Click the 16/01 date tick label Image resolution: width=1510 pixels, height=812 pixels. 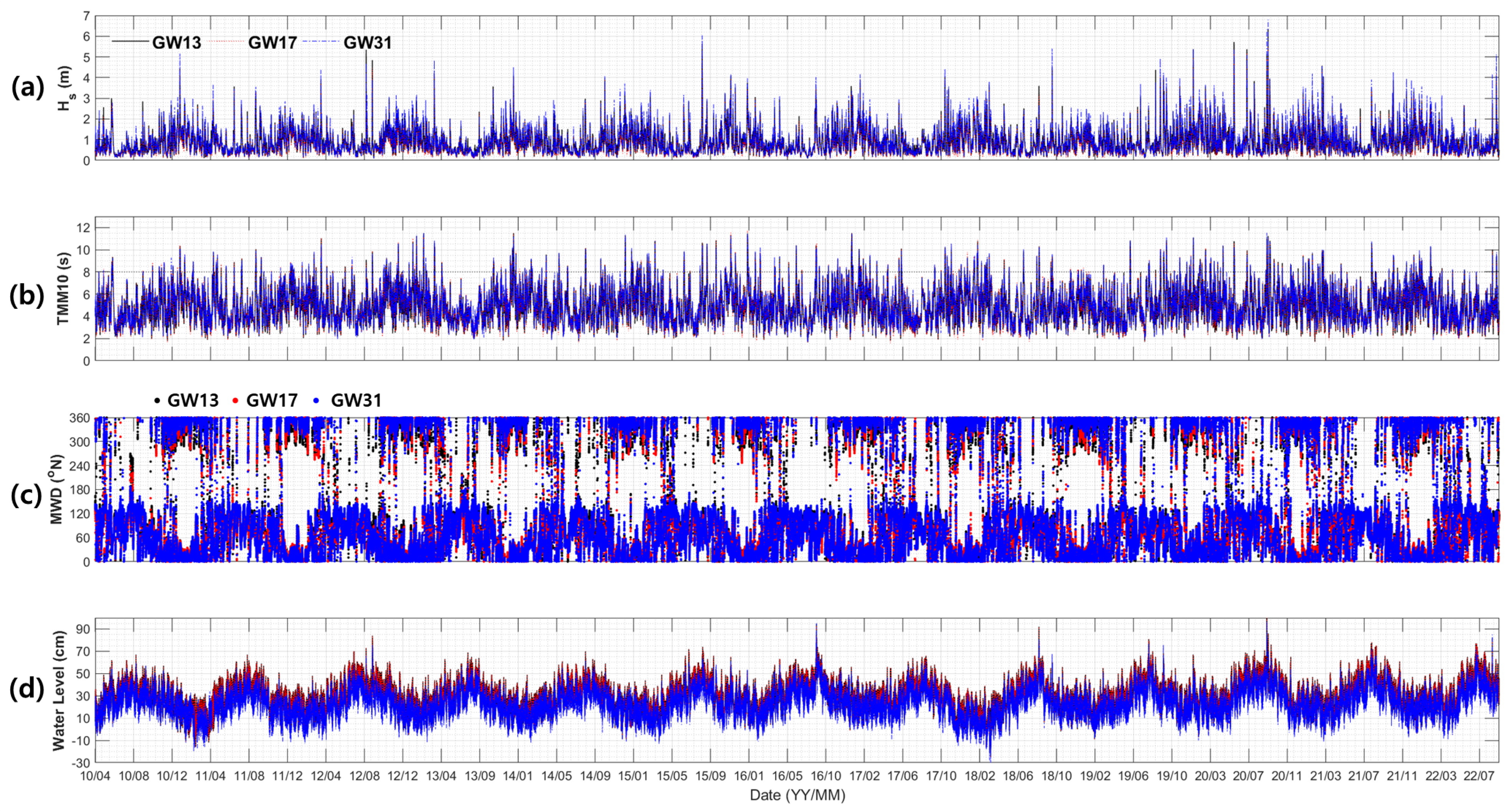(x=749, y=776)
